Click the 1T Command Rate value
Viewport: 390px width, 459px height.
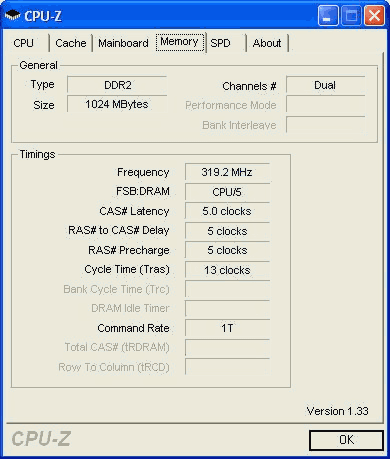pos(227,328)
